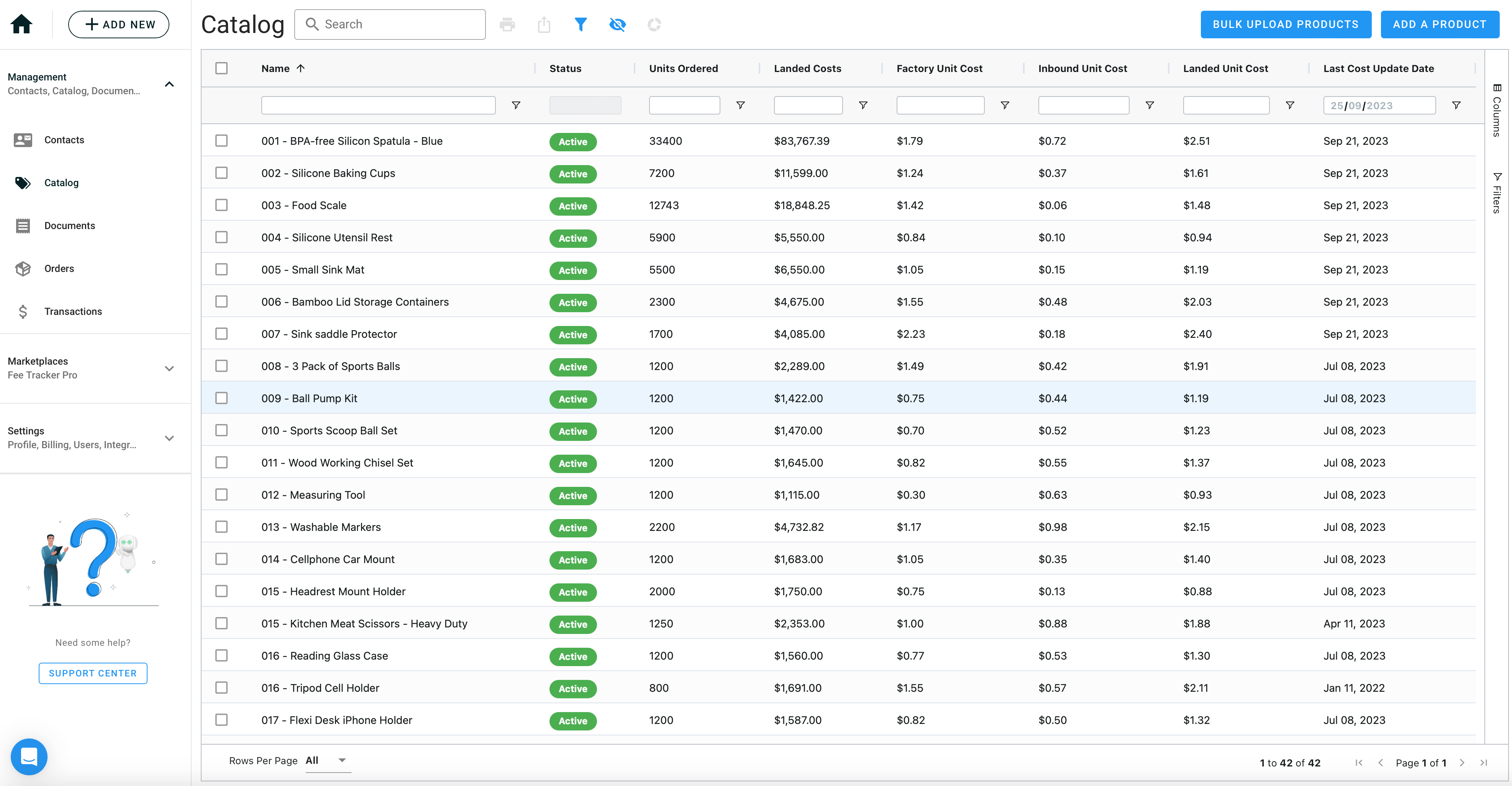The width and height of the screenshot is (1512, 786).
Task: Check the BPA-free Silicon Spatula row
Action: pyautogui.click(x=221, y=141)
